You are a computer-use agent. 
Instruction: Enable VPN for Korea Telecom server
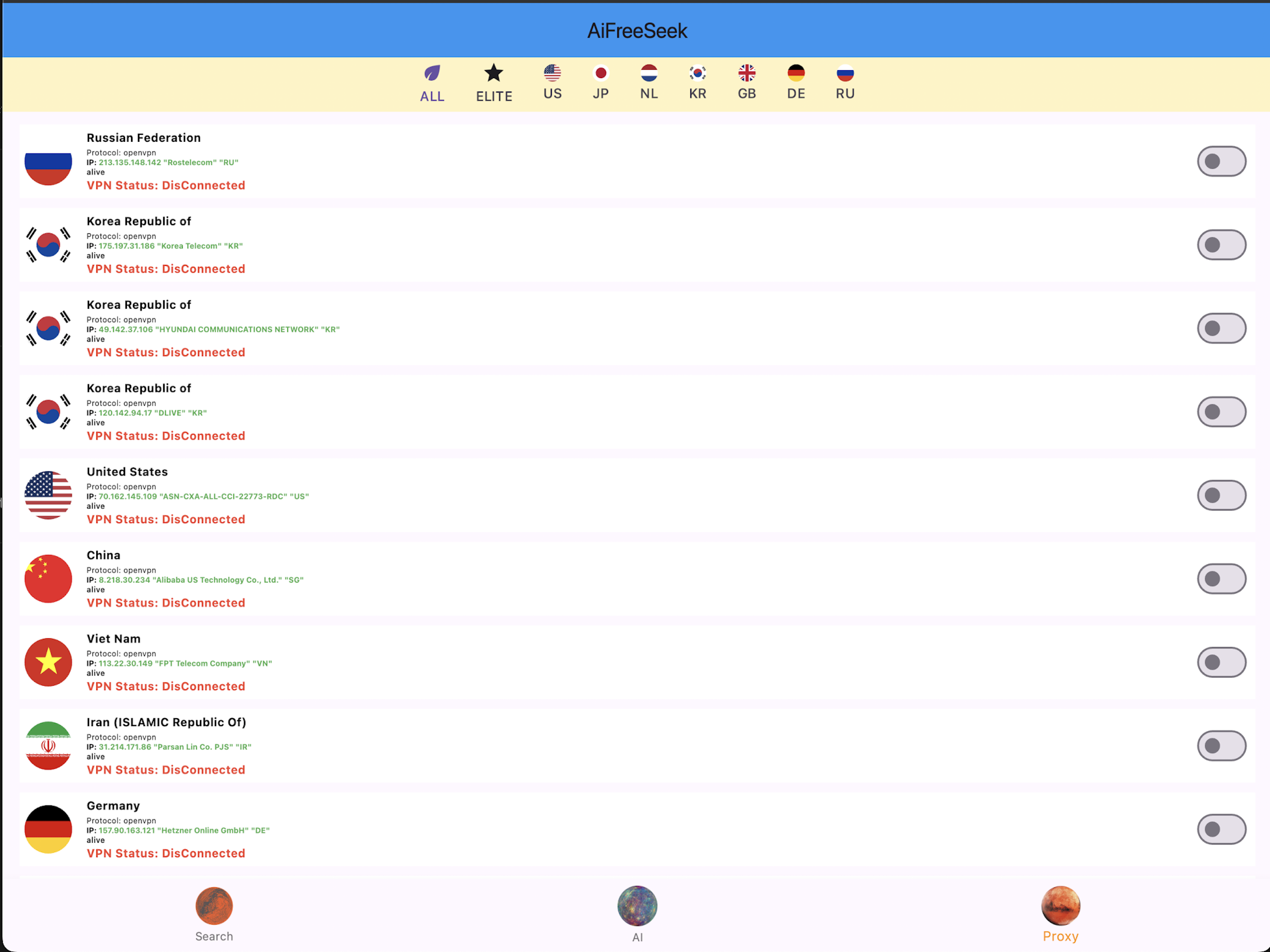(1221, 245)
